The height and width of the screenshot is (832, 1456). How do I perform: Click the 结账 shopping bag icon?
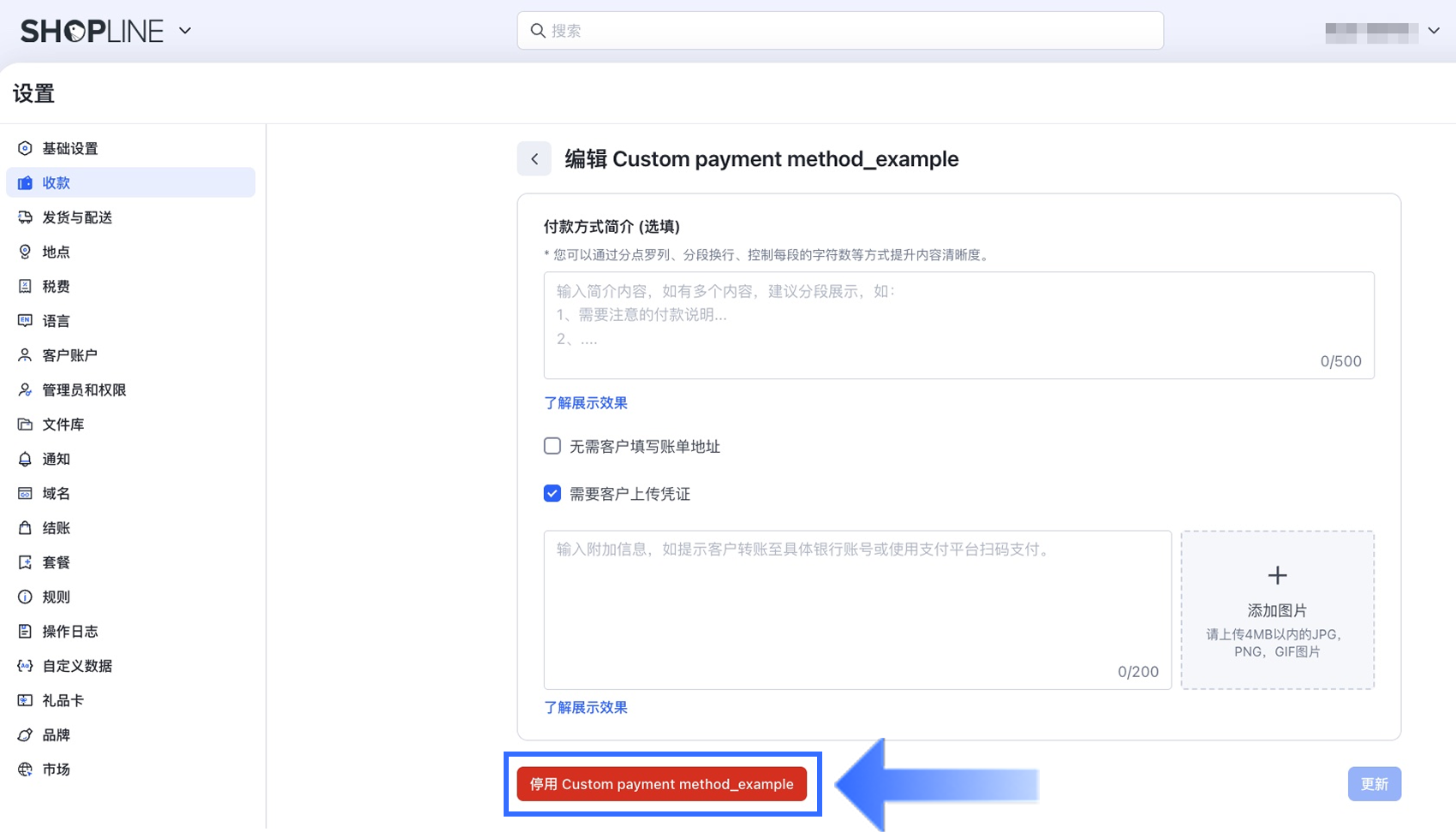pos(25,528)
